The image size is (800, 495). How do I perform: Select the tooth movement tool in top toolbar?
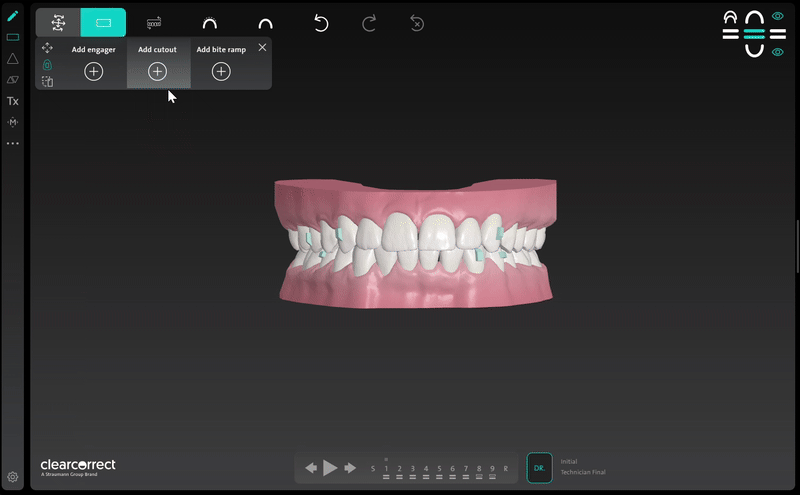58,22
